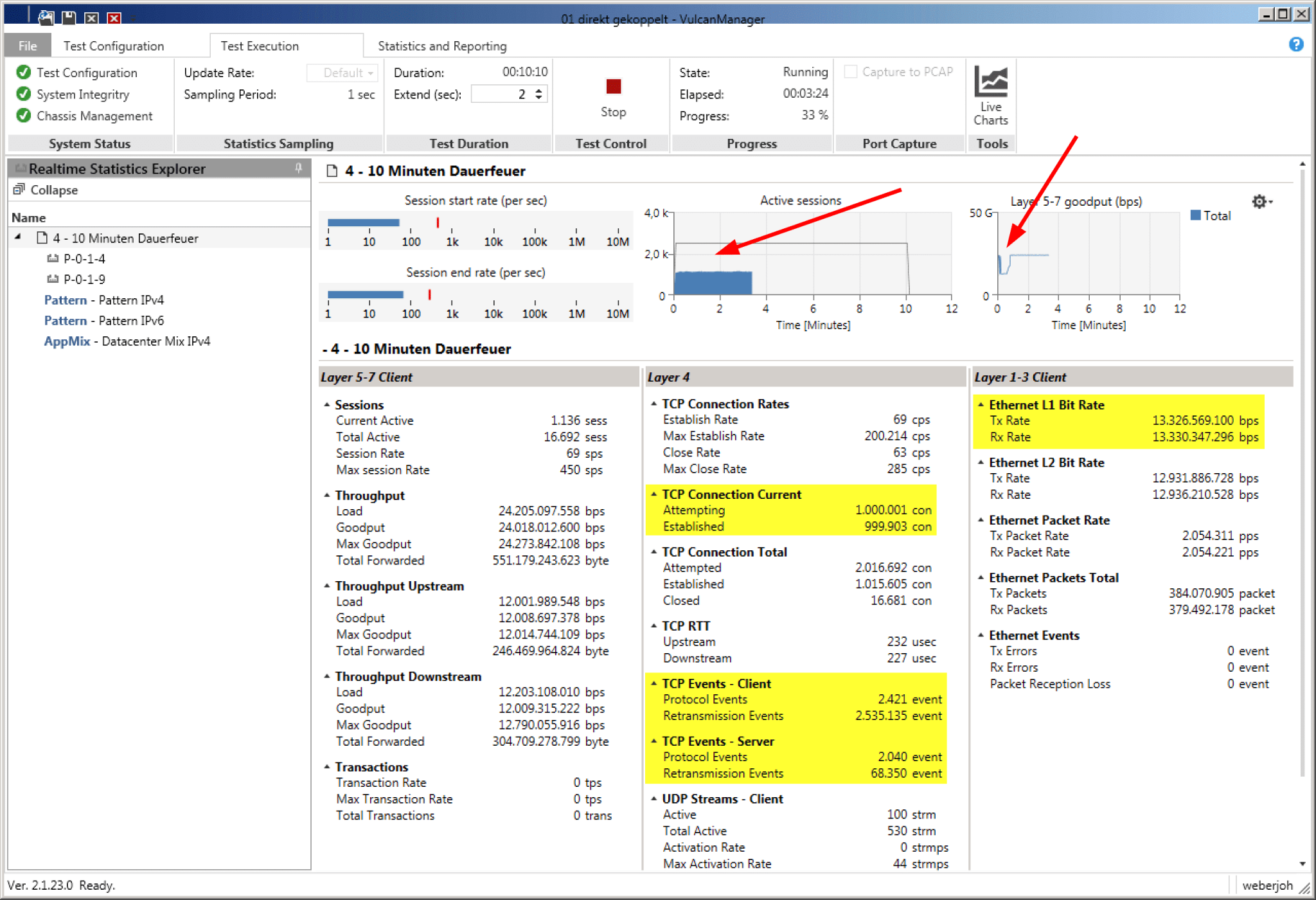Click the gray X icon in the quick toolbar
The width and height of the screenshot is (1316, 900).
pyautogui.click(x=92, y=18)
